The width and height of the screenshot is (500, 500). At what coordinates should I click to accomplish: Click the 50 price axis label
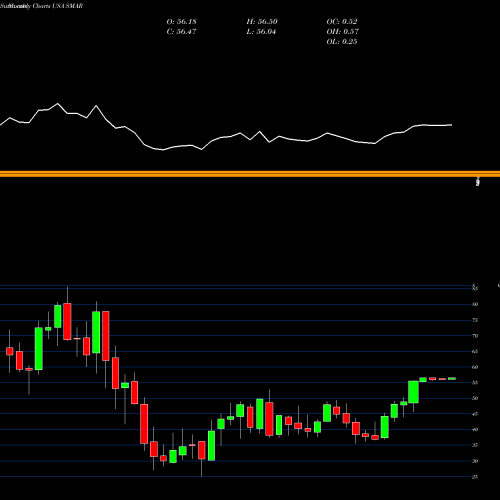click(475, 398)
